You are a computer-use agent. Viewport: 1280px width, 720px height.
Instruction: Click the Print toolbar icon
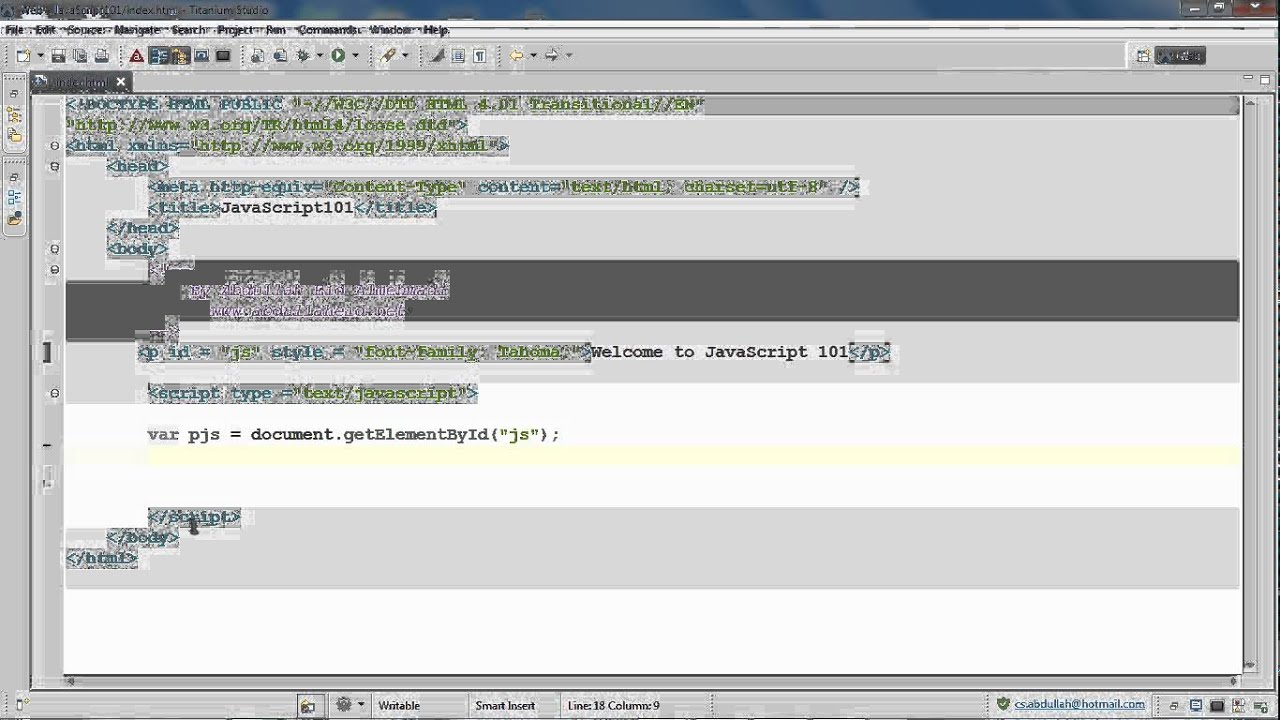(102, 56)
